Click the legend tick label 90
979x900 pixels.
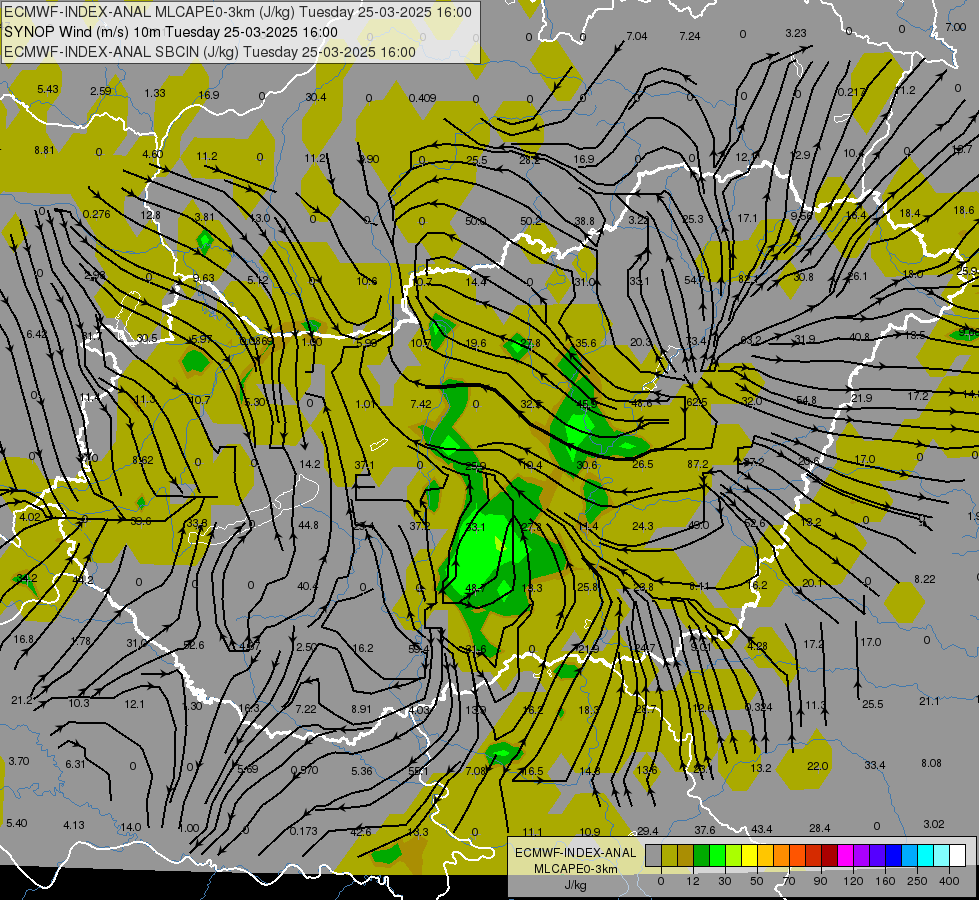[820, 881]
